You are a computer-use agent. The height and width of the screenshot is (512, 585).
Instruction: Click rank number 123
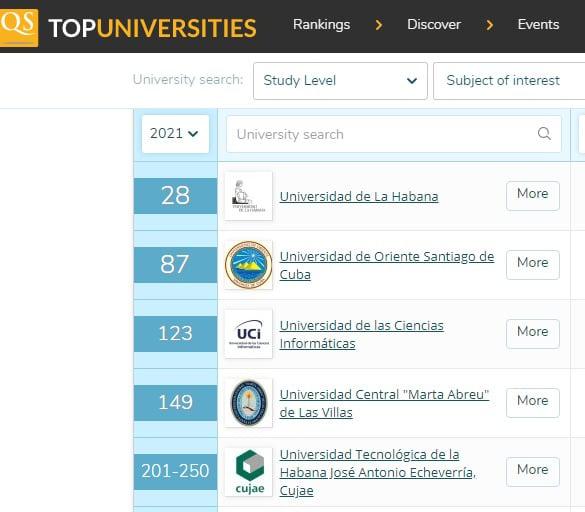(x=175, y=334)
